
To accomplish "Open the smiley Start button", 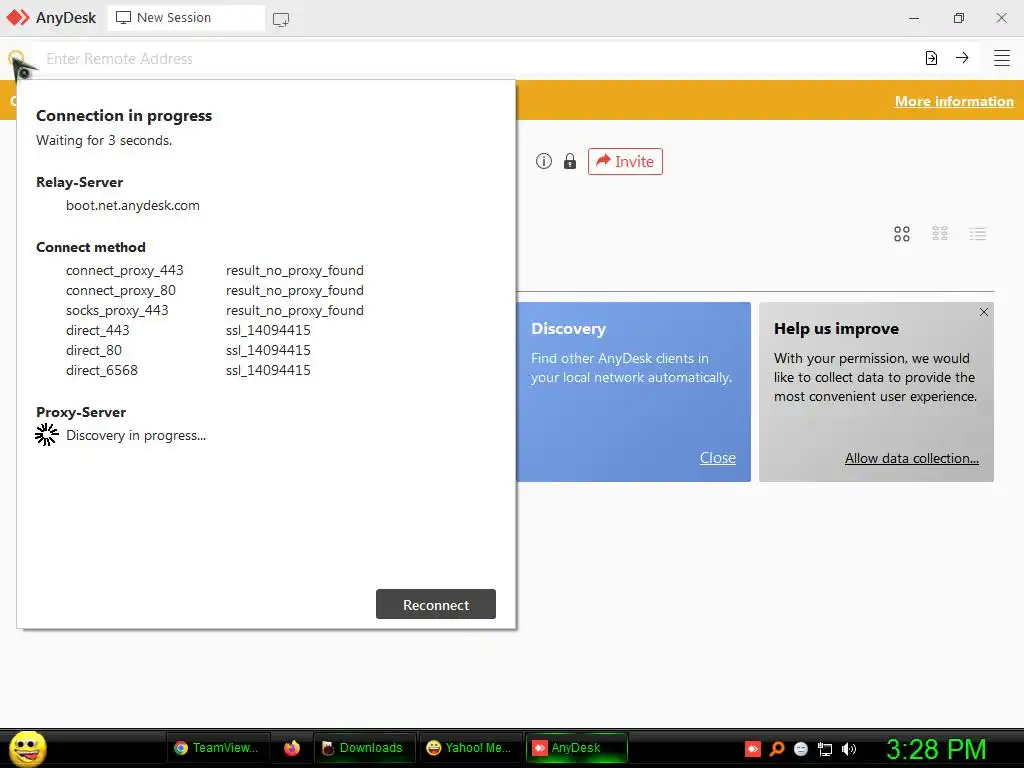I will 27,748.
